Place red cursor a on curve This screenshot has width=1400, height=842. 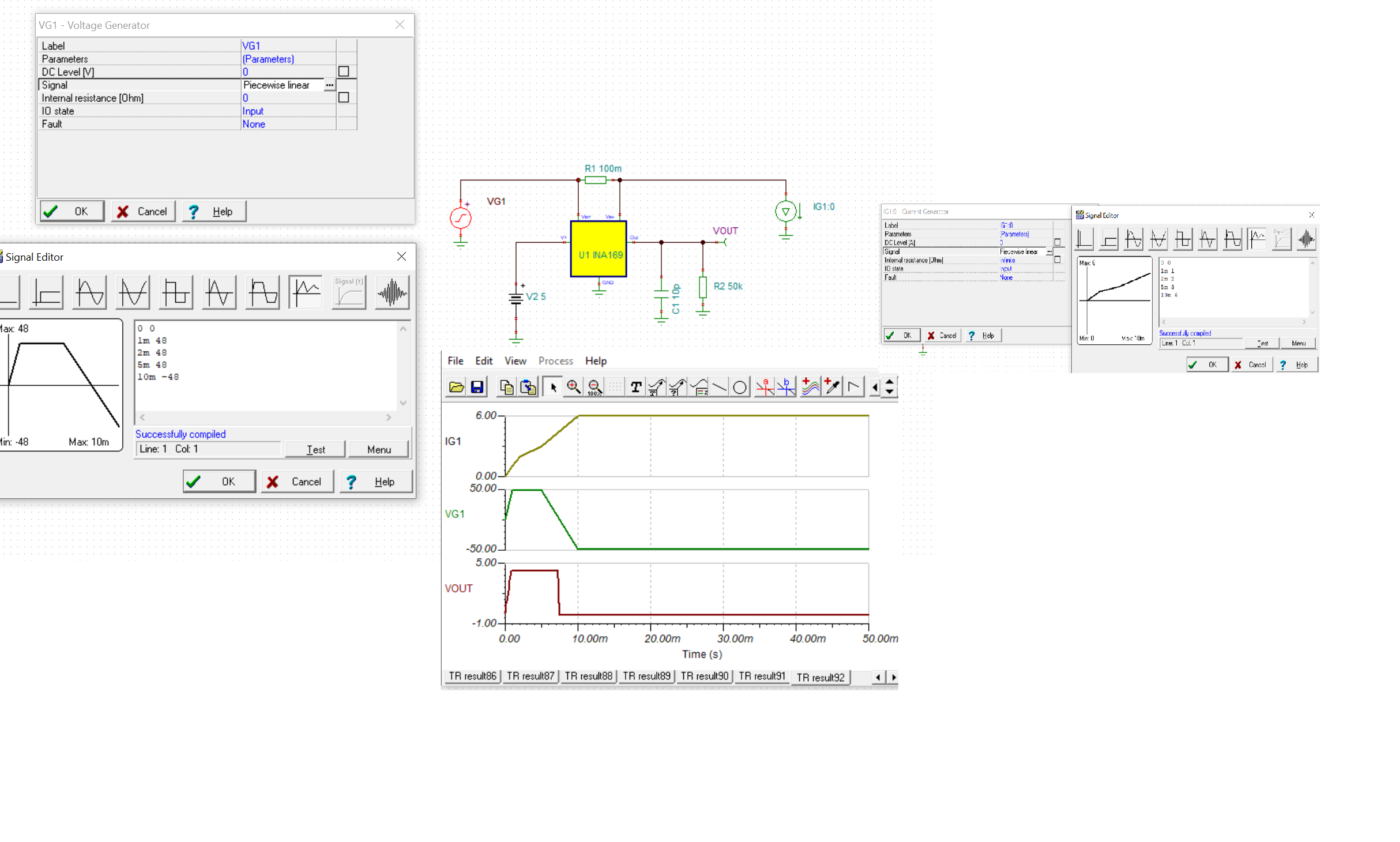(x=765, y=387)
